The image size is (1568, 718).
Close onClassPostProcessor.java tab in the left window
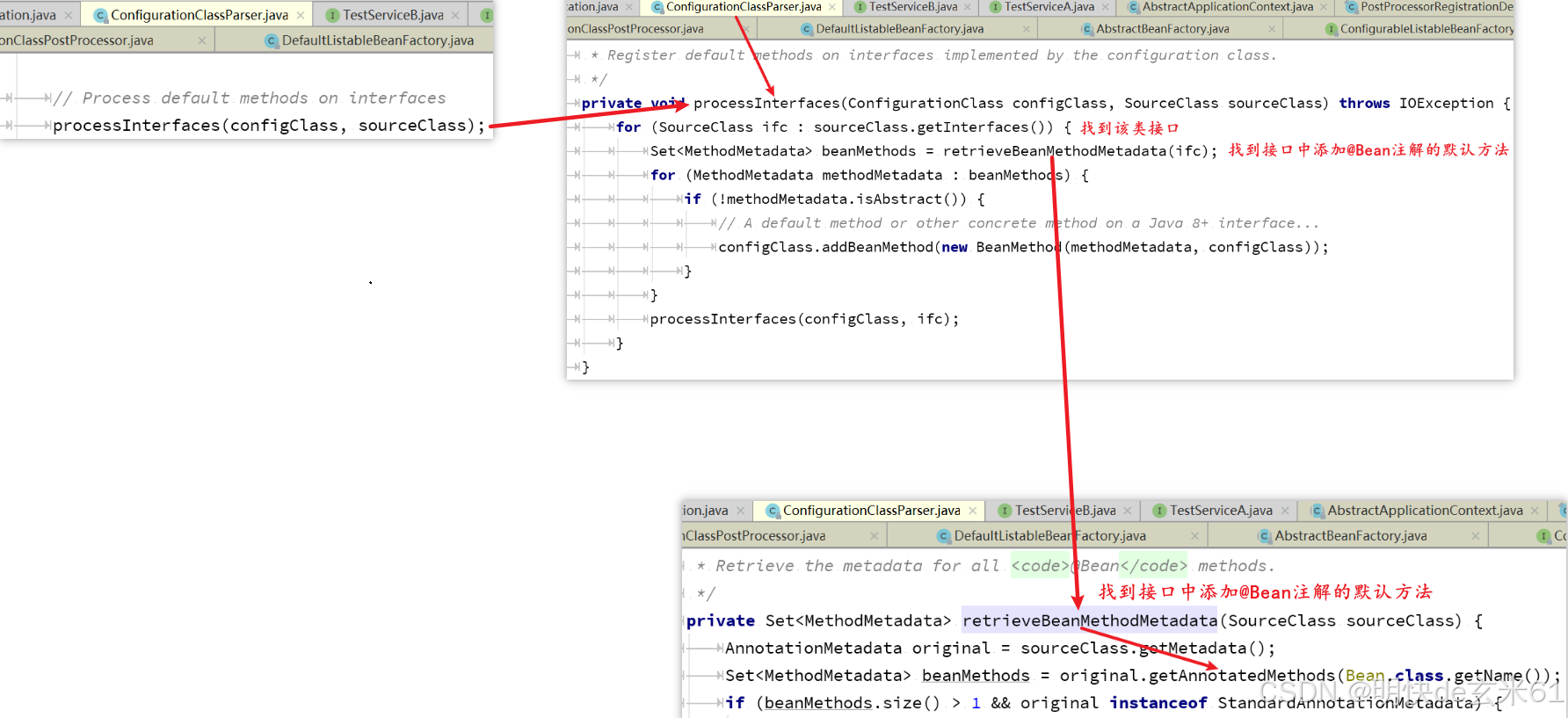pos(202,40)
